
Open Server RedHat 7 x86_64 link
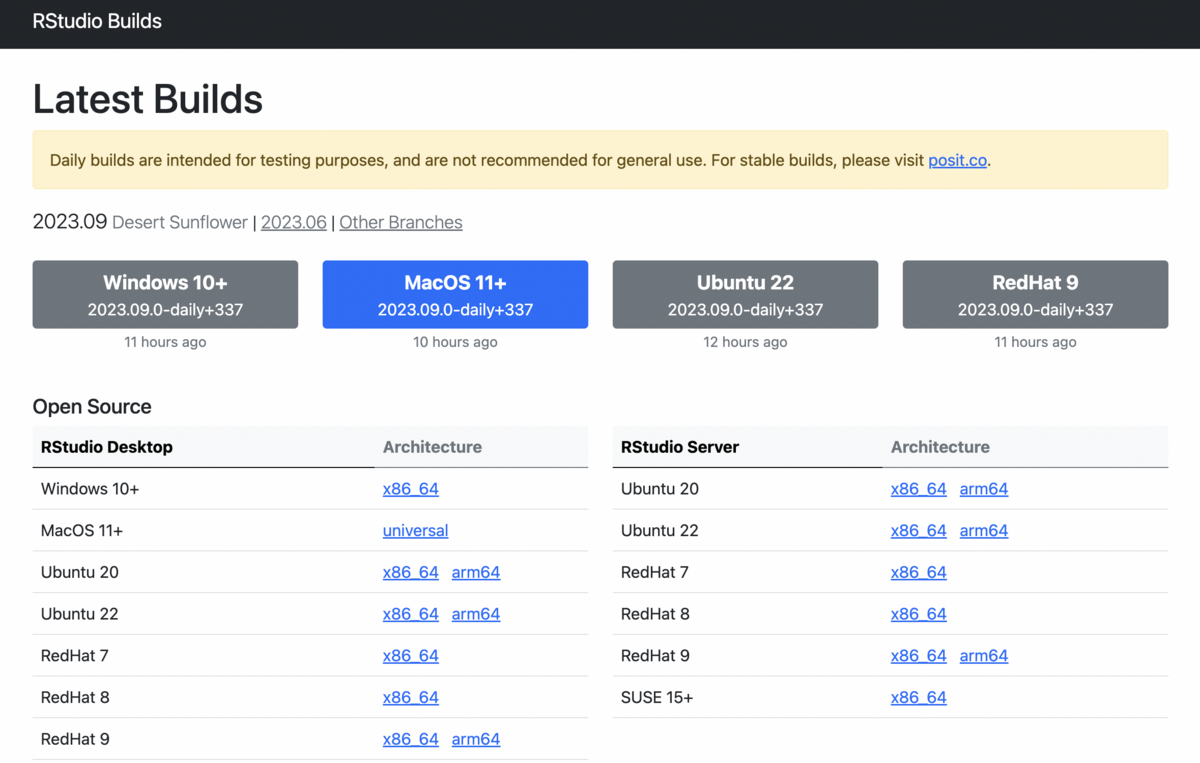pyautogui.click(x=919, y=572)
